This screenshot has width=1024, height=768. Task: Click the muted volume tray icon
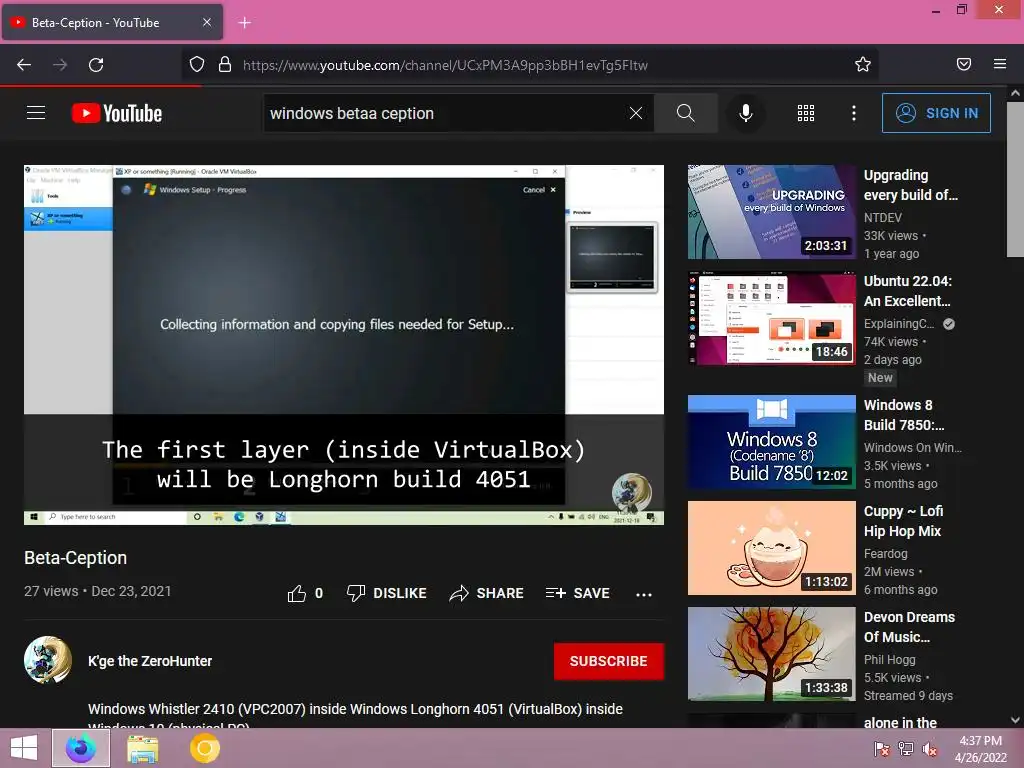pyautogui.click(x=930, y=749)
